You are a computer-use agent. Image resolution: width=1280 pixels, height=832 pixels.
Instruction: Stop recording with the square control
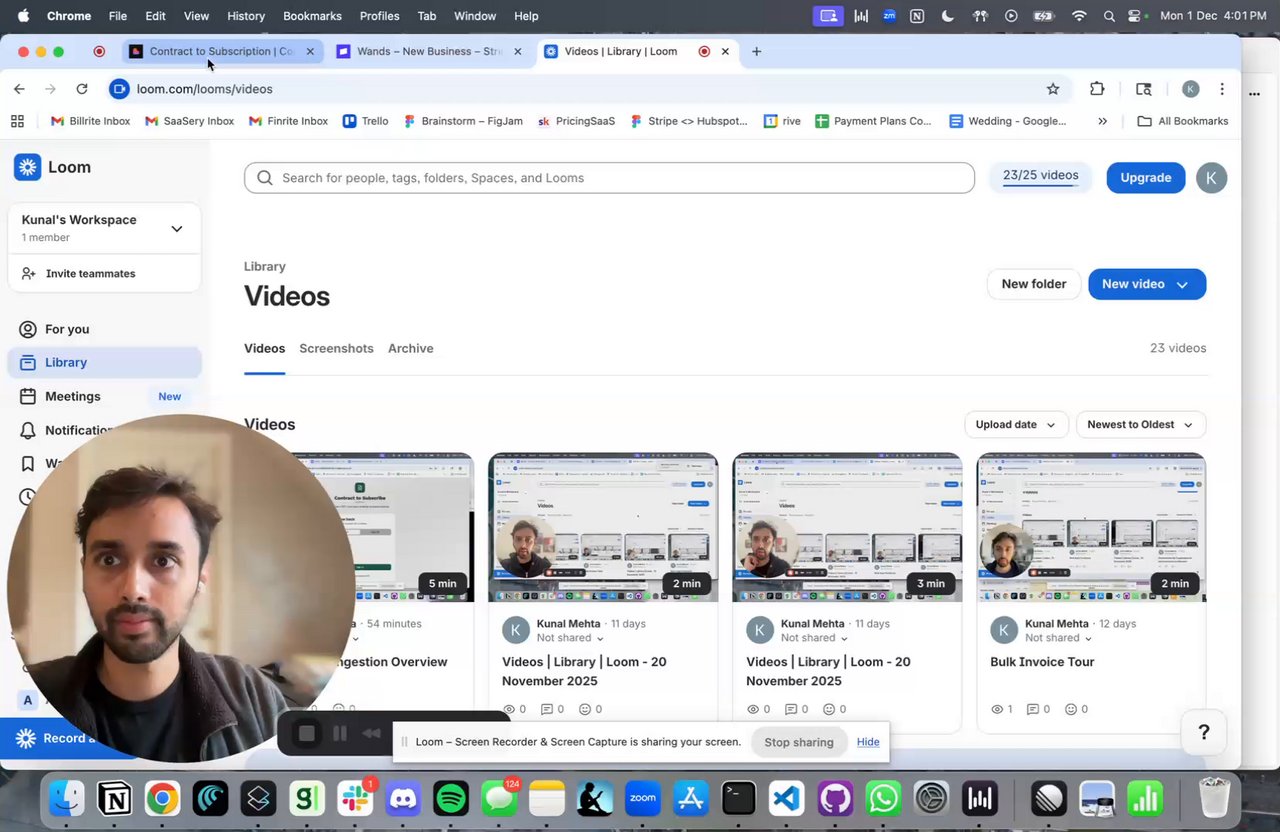[x=307, y=734]
